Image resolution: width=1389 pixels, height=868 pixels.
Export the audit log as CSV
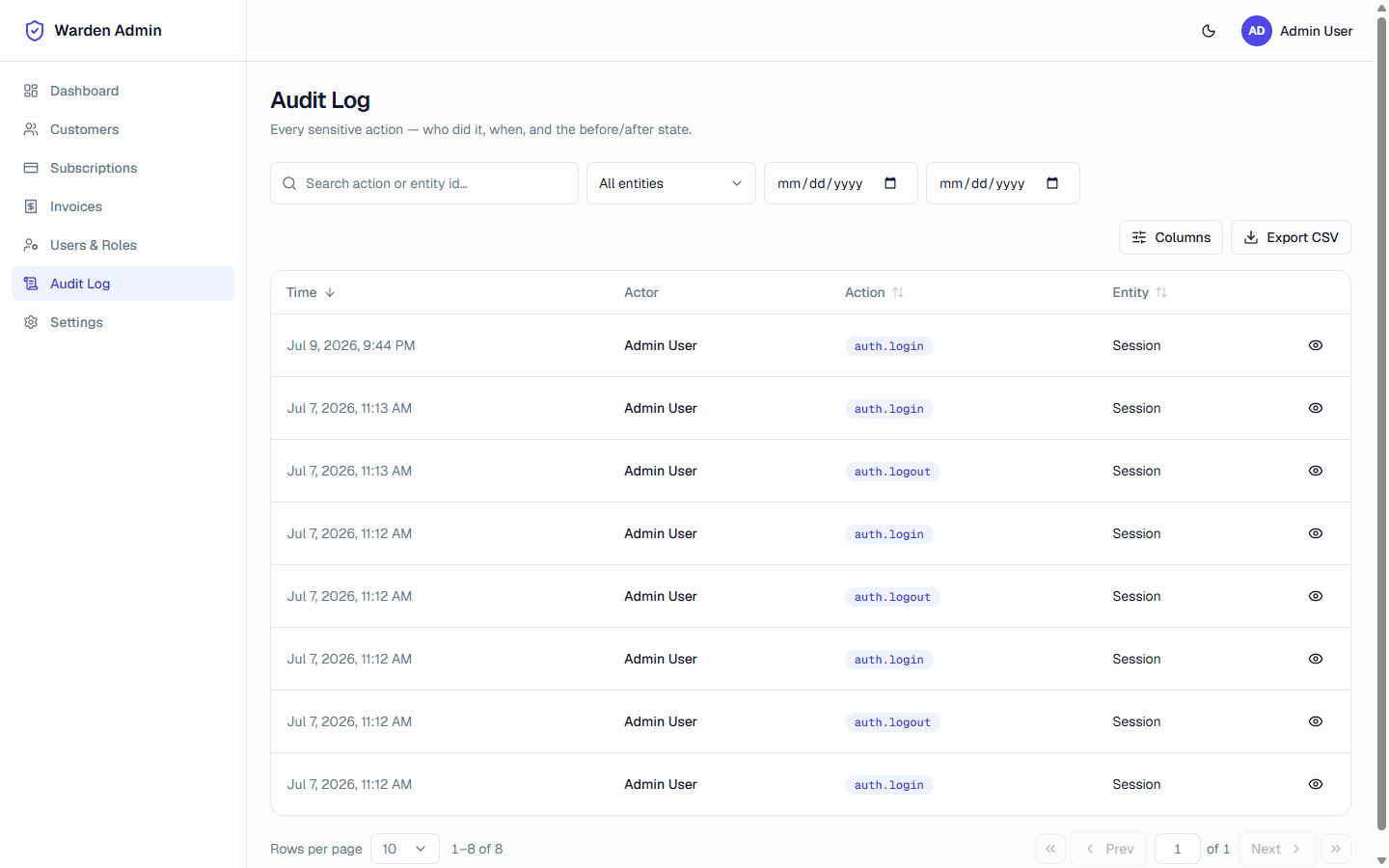(1291, 237)
